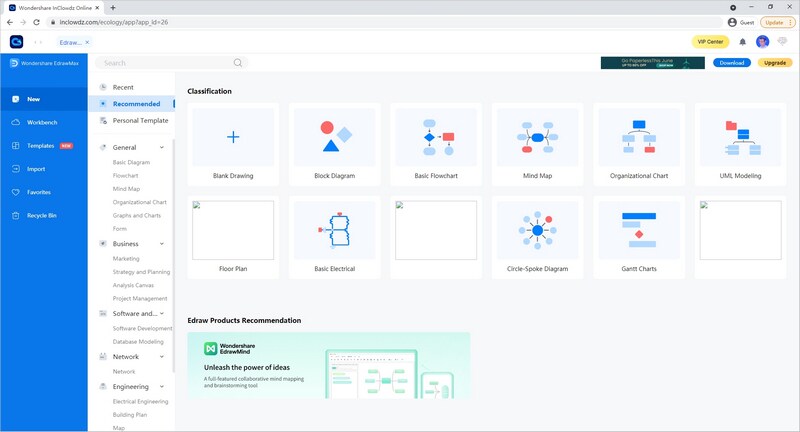This screenshot has height=432, width=800.
Task: Go back using browser back arrow
Action: 10,22
